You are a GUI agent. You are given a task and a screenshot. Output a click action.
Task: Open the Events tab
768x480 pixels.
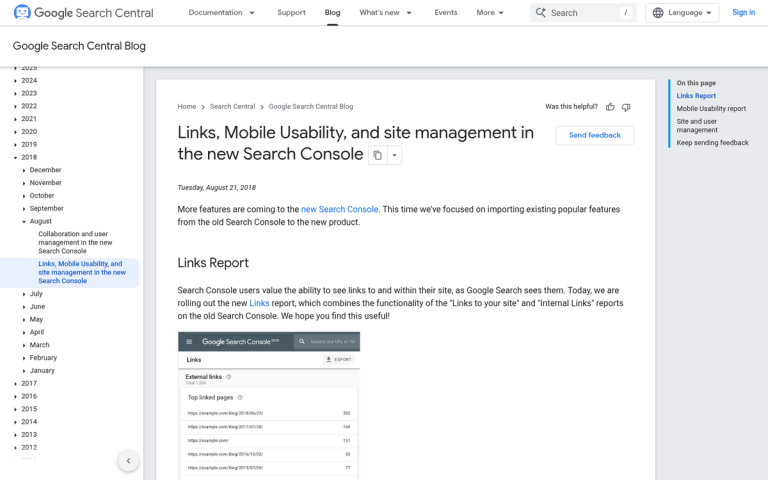coord(446,13)
